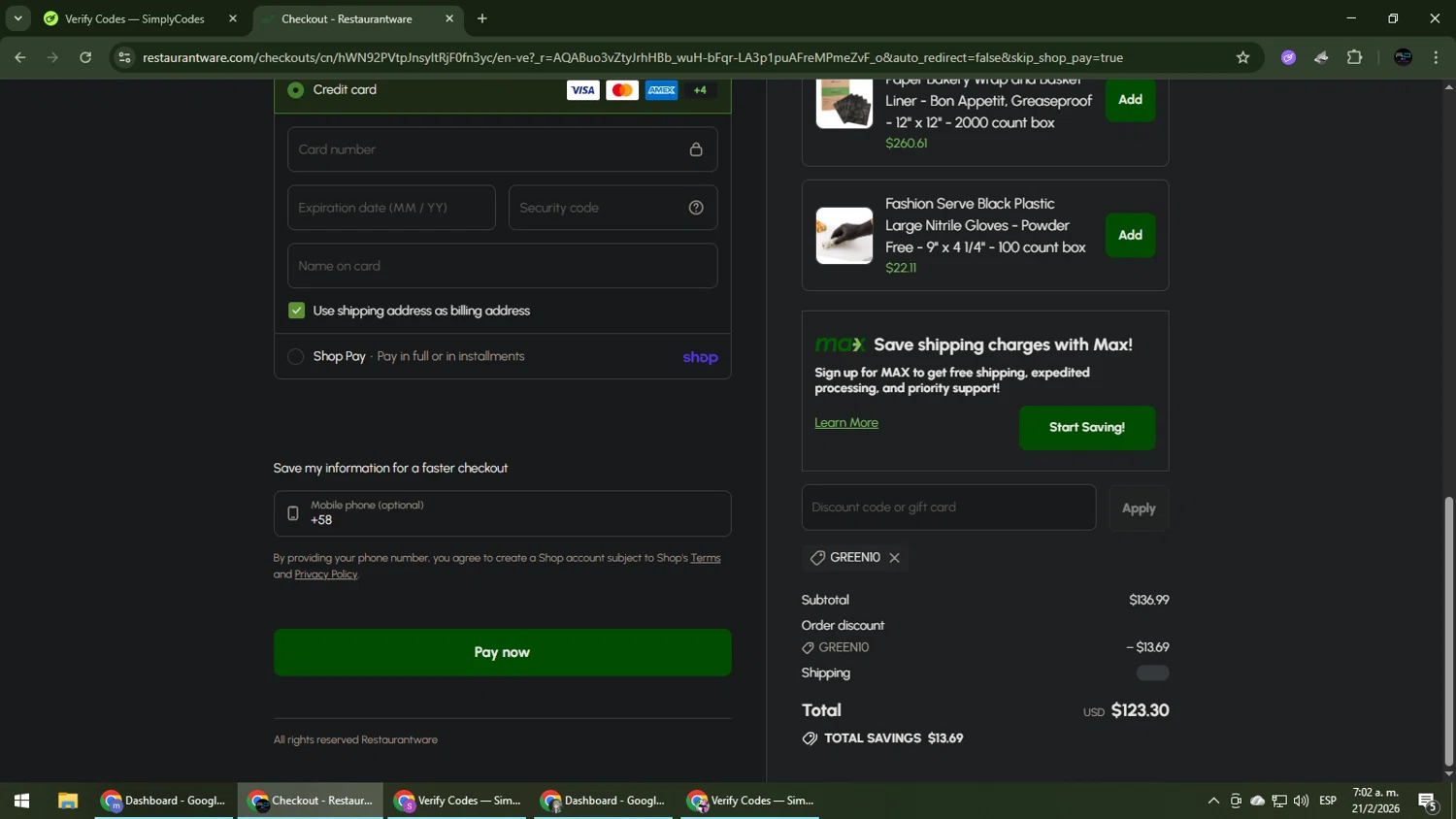This screenshot has width=1456, height=819.
Task: Focus the Expiration date field
Action: tap(391, 208)
